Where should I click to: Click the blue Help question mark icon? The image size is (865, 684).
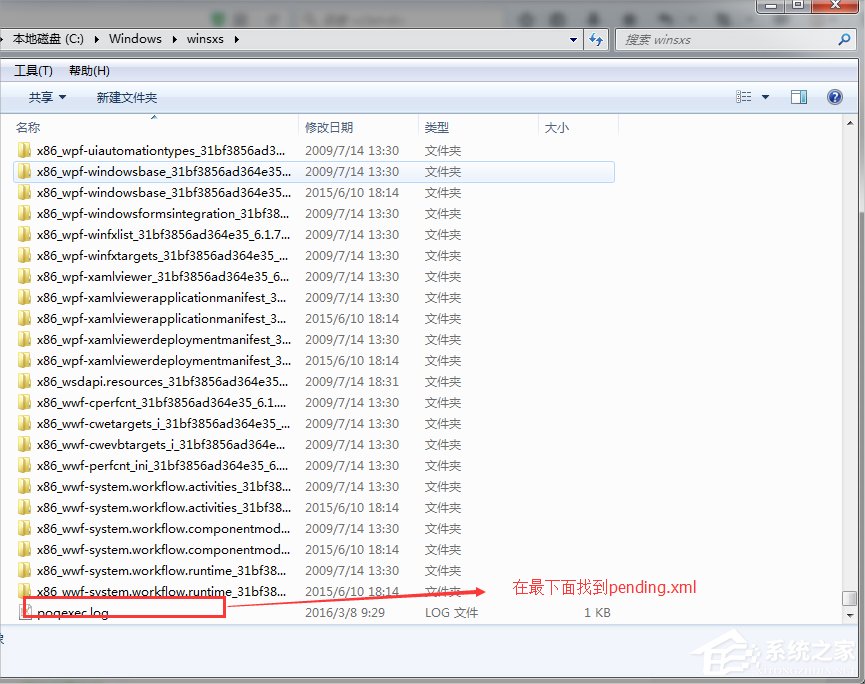(x=837, y=97)
